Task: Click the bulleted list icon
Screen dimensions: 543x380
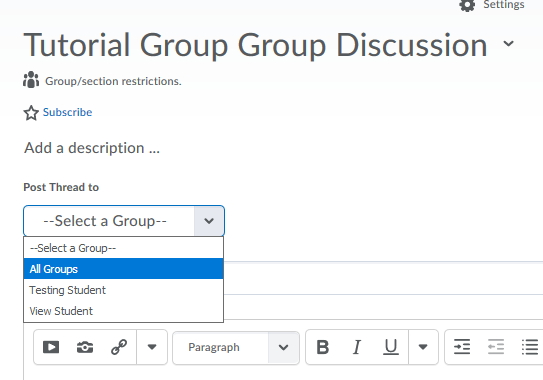Action: (x=530, y=347)
